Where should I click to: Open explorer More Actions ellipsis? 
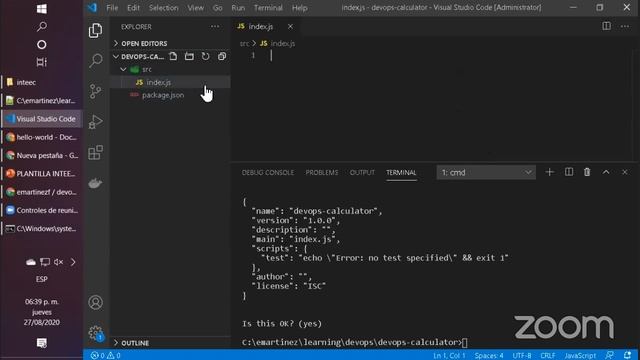pos(215,27)
